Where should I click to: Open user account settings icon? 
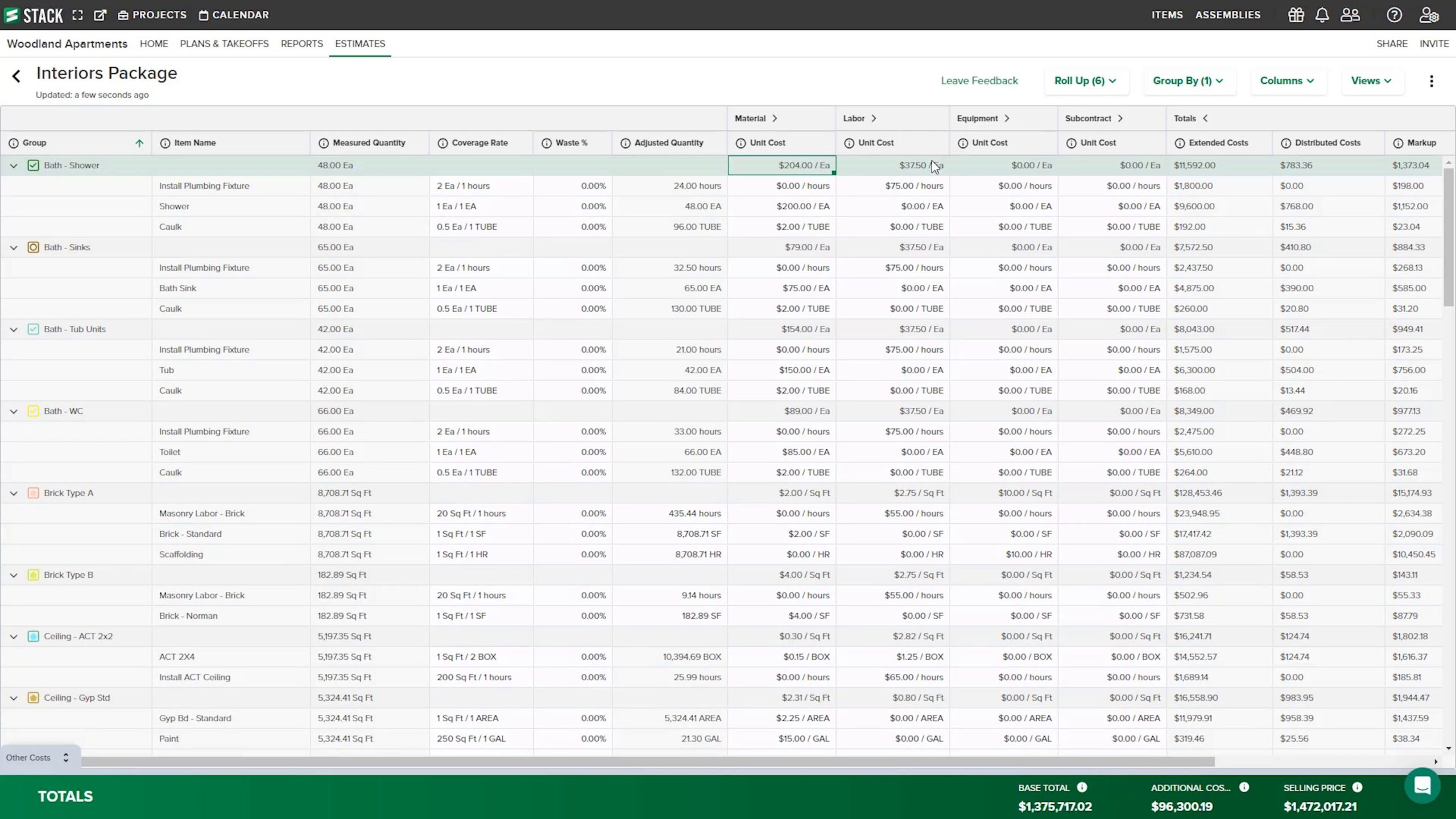click(1429, 15)
